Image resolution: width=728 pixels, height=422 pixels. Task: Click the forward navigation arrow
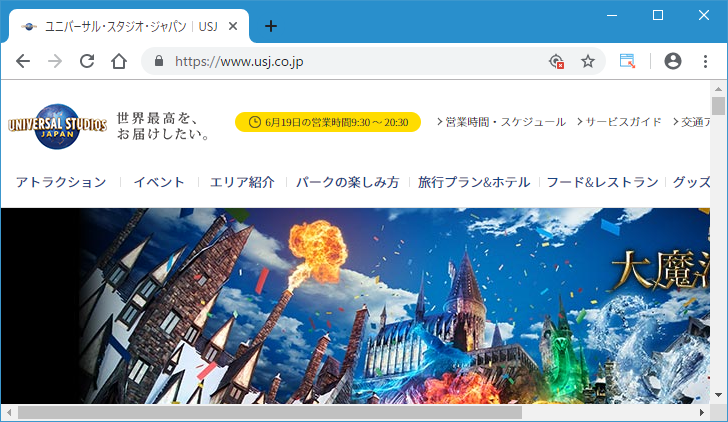[55, 61]
